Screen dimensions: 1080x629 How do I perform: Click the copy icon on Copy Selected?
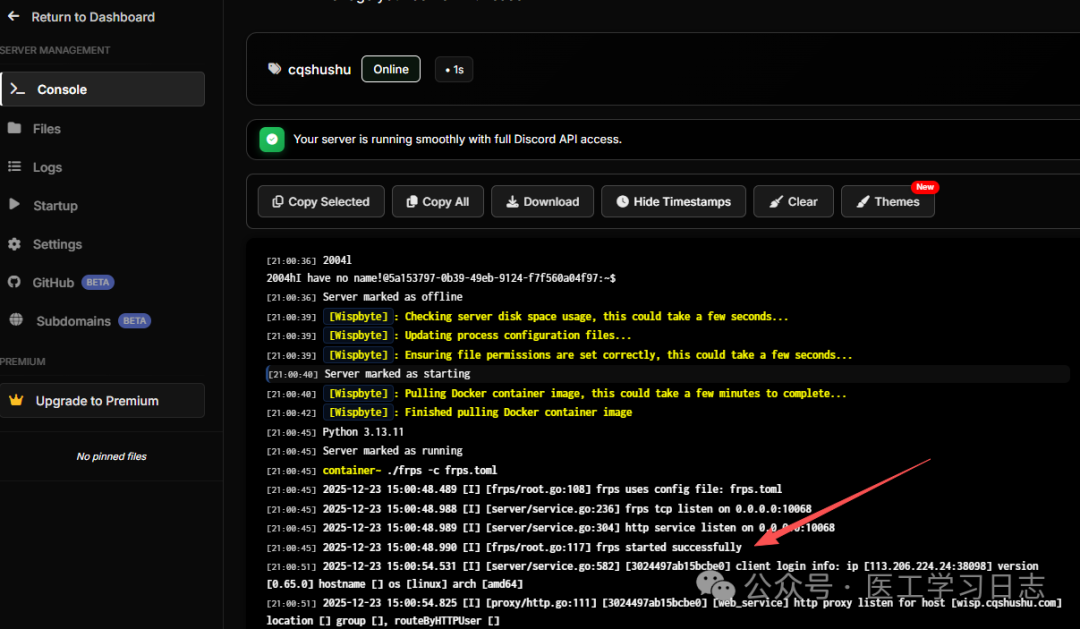coord(278,202)
